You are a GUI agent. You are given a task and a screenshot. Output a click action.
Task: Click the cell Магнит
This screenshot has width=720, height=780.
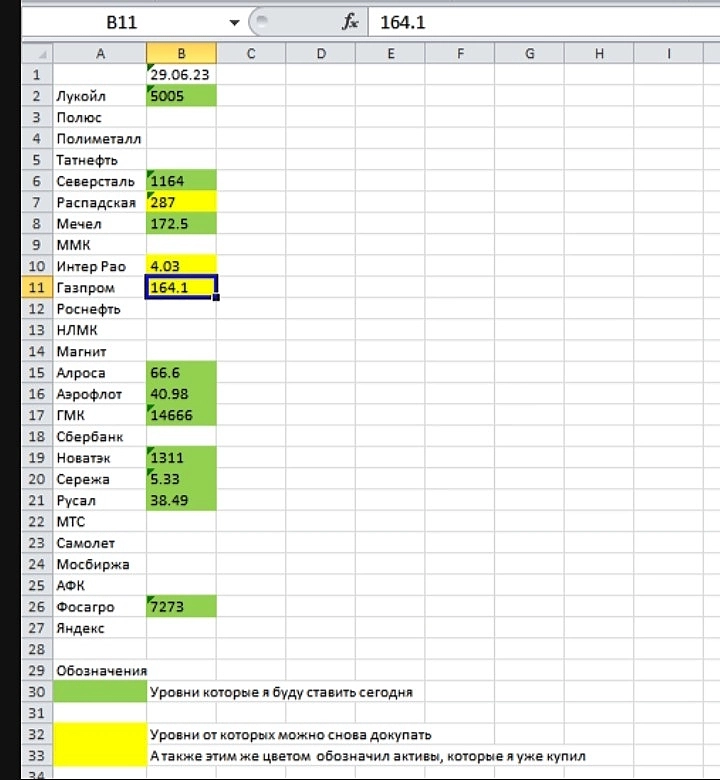pyautogui.click(x=100, y=351)
